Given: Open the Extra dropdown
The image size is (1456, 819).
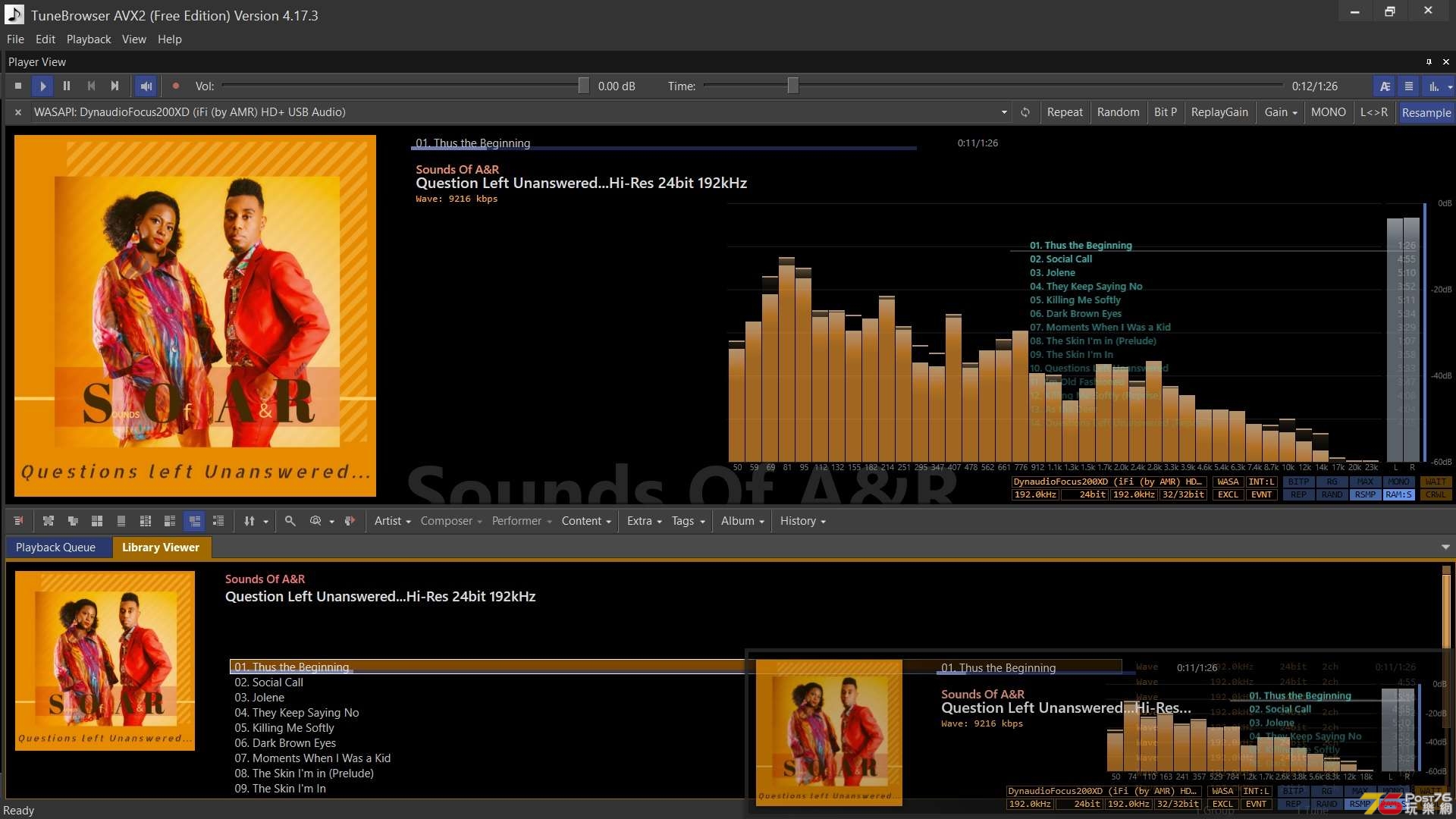Looking at the screenshot, I should pyautogui.click(x=645, y=521).
